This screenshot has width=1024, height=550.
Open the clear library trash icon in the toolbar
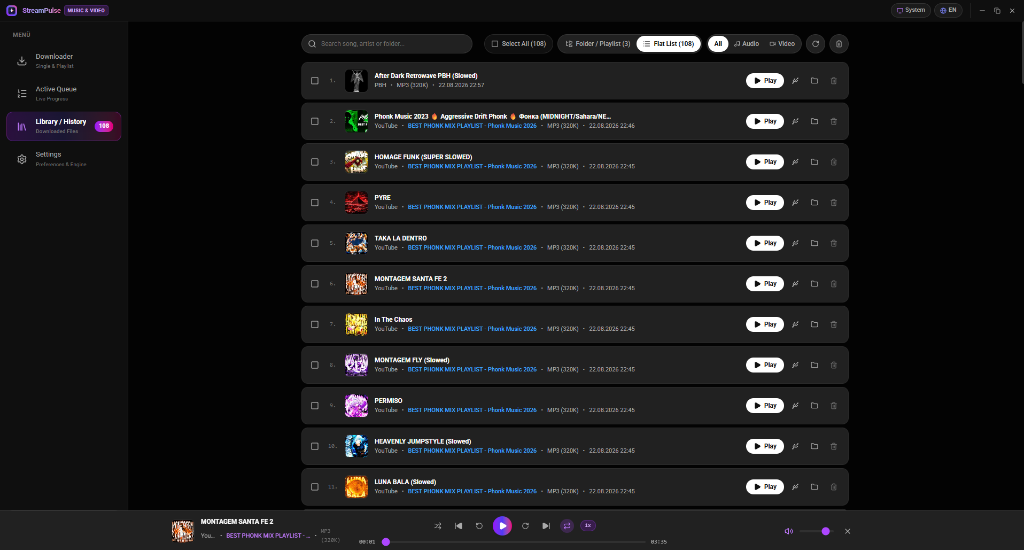(839, 44)
